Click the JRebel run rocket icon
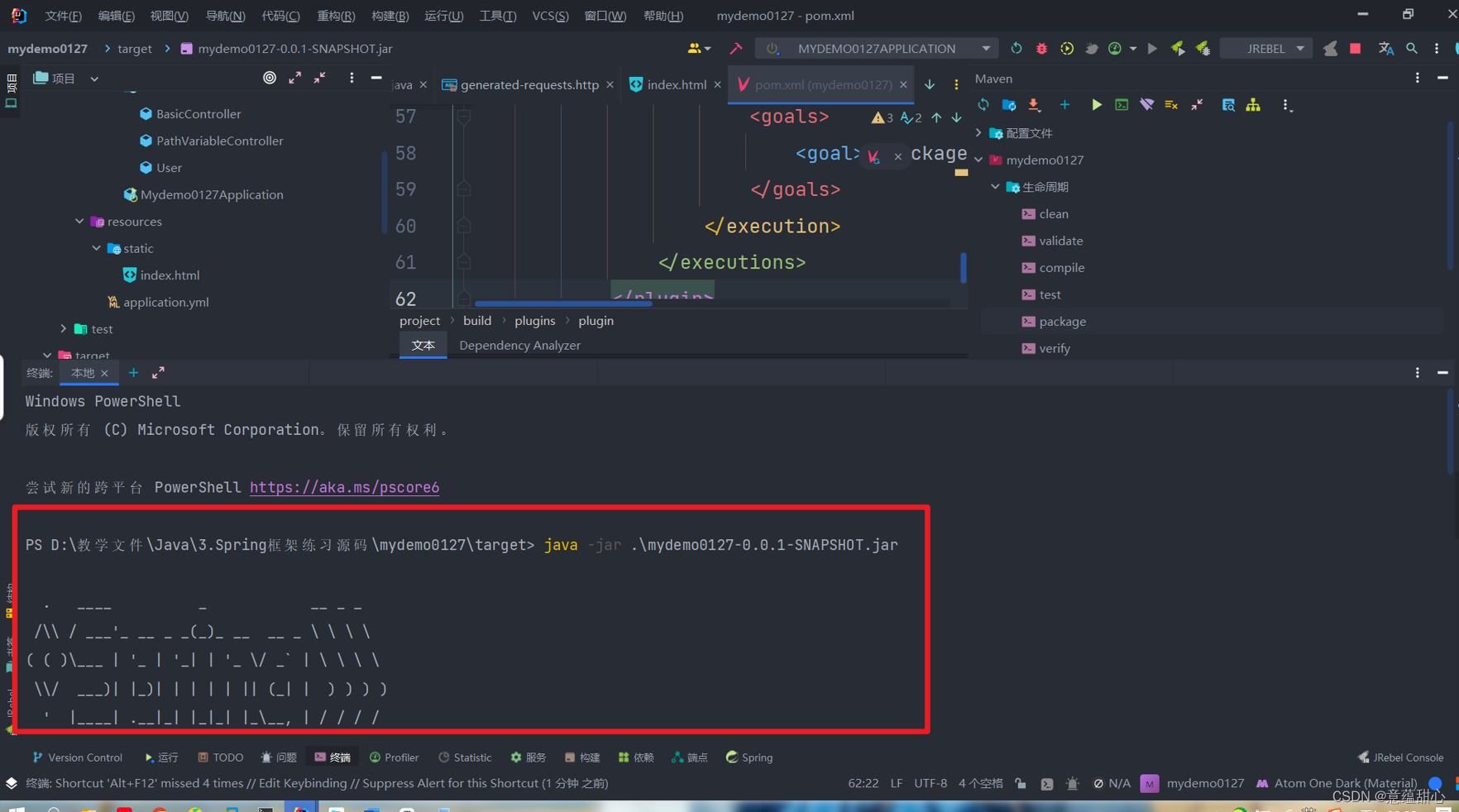 (x=1178, y=49)
